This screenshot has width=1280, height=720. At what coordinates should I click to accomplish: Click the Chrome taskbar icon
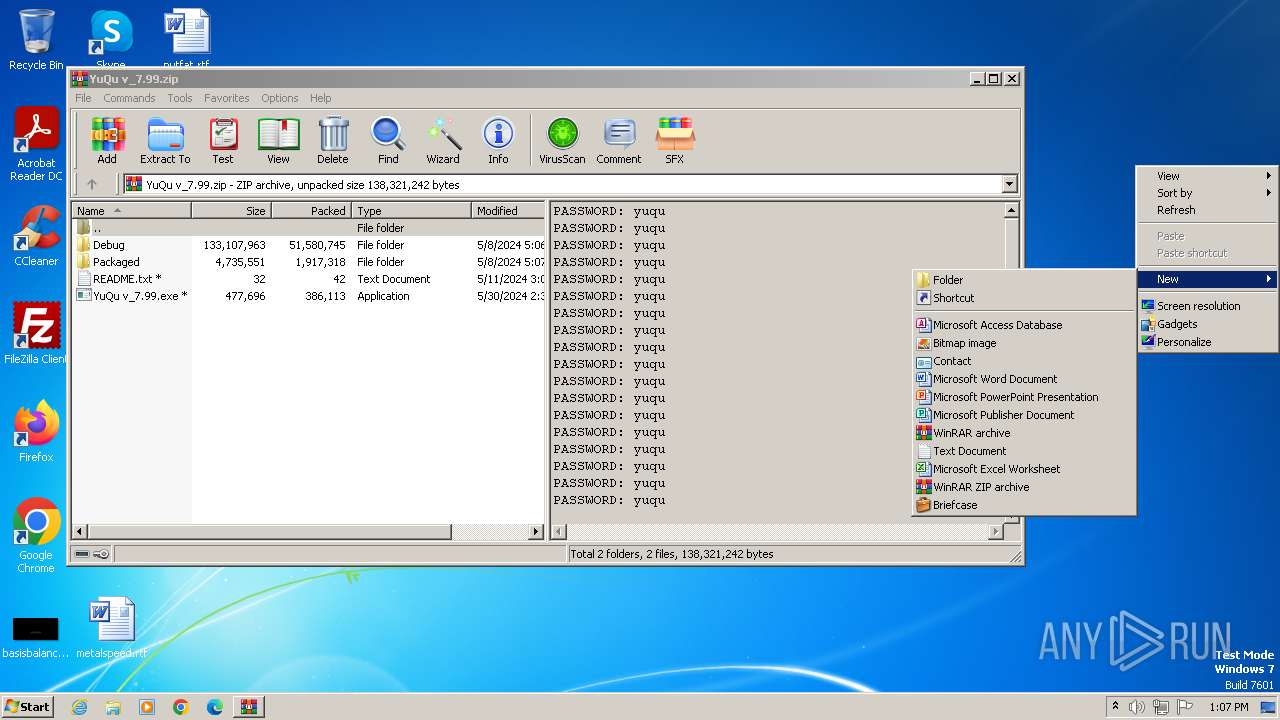pyautogui.click(x=181, y=707)
